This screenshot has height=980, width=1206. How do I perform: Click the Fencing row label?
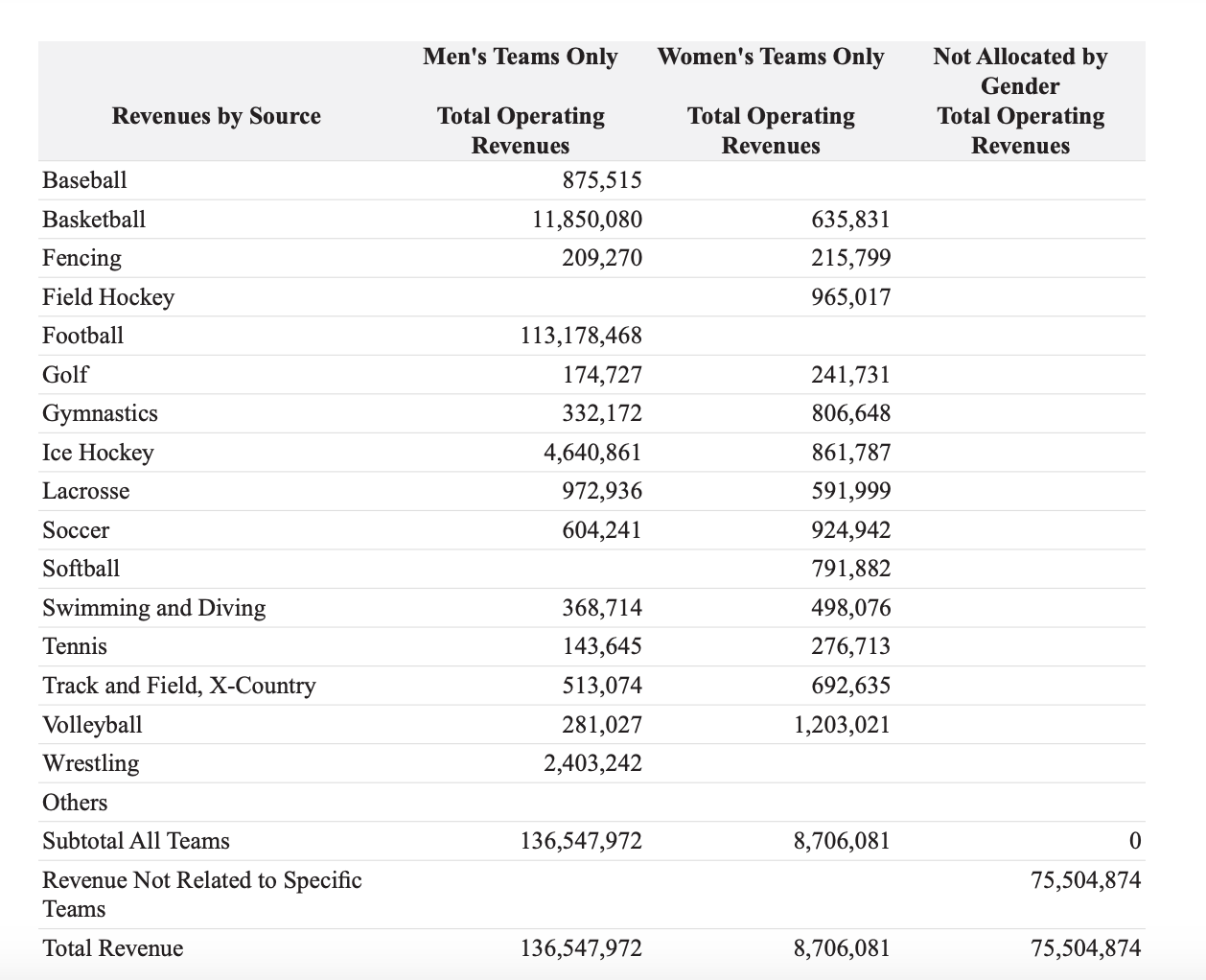pos(81,258)
